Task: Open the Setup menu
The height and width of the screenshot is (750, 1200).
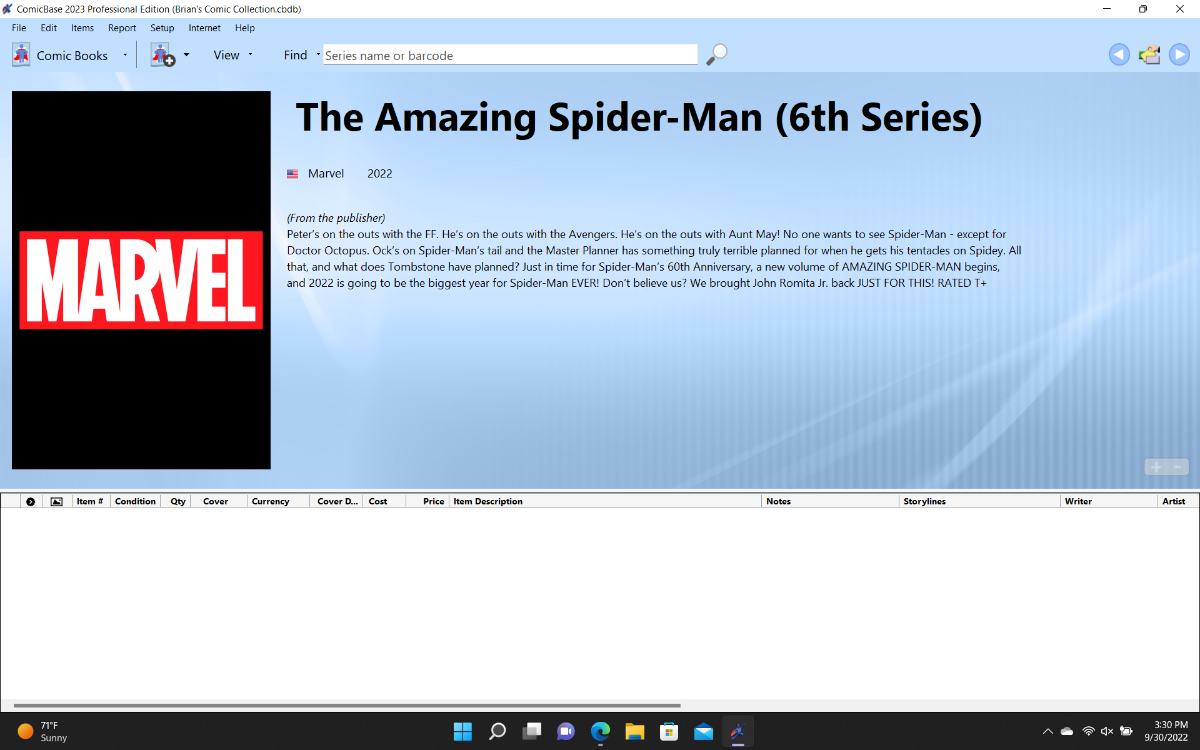Action: point(162,28)
